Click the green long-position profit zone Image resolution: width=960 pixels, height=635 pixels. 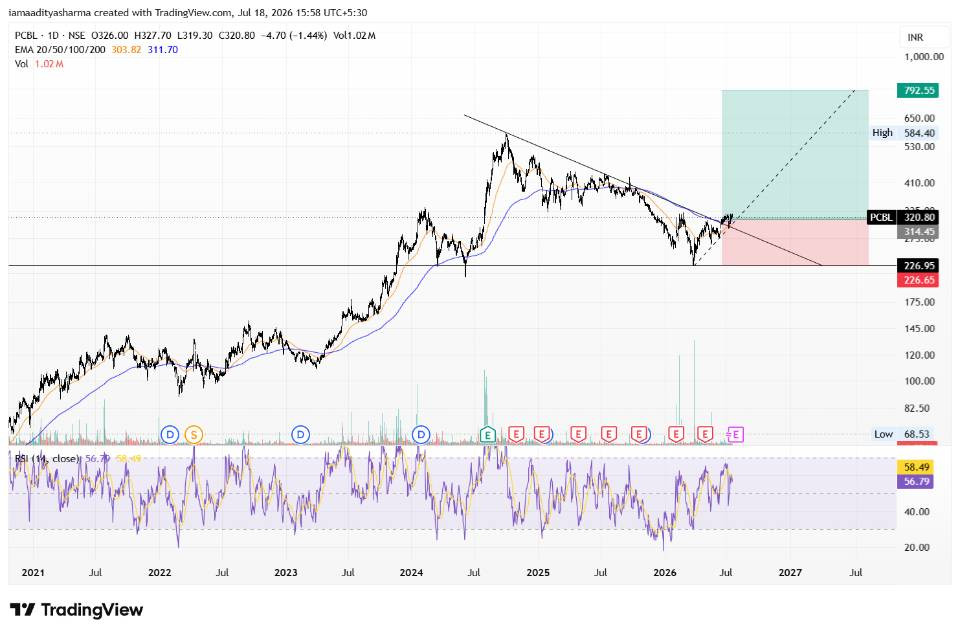(795, 154)
